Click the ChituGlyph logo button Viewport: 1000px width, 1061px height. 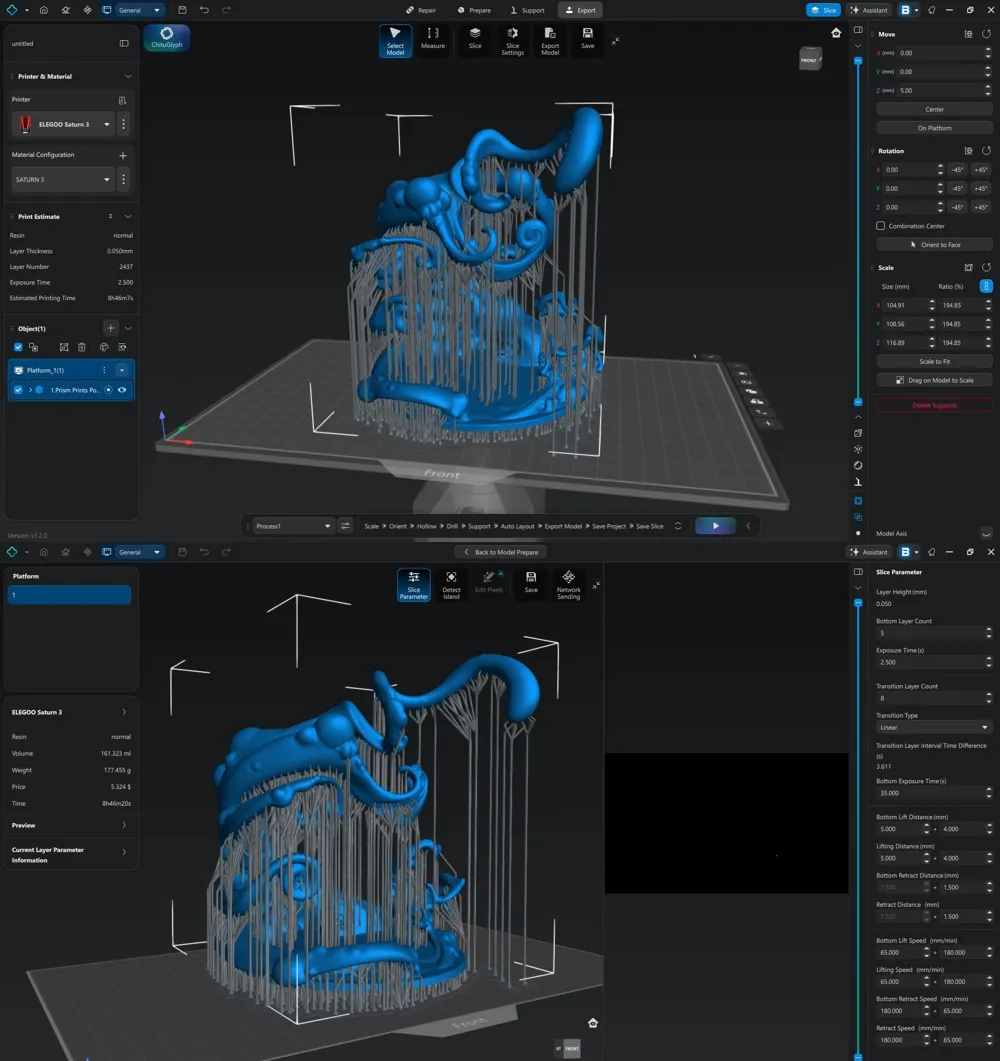coord(166,37)
